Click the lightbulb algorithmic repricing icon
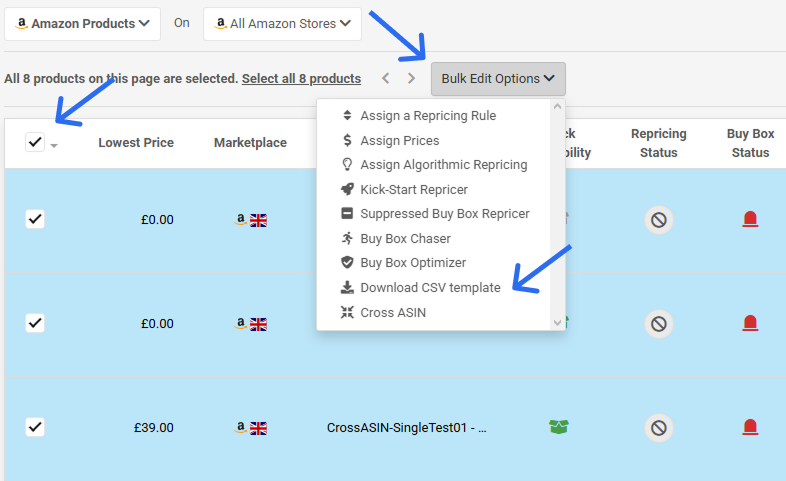Viewport: 786px width, 481px height. coord(347,164)
